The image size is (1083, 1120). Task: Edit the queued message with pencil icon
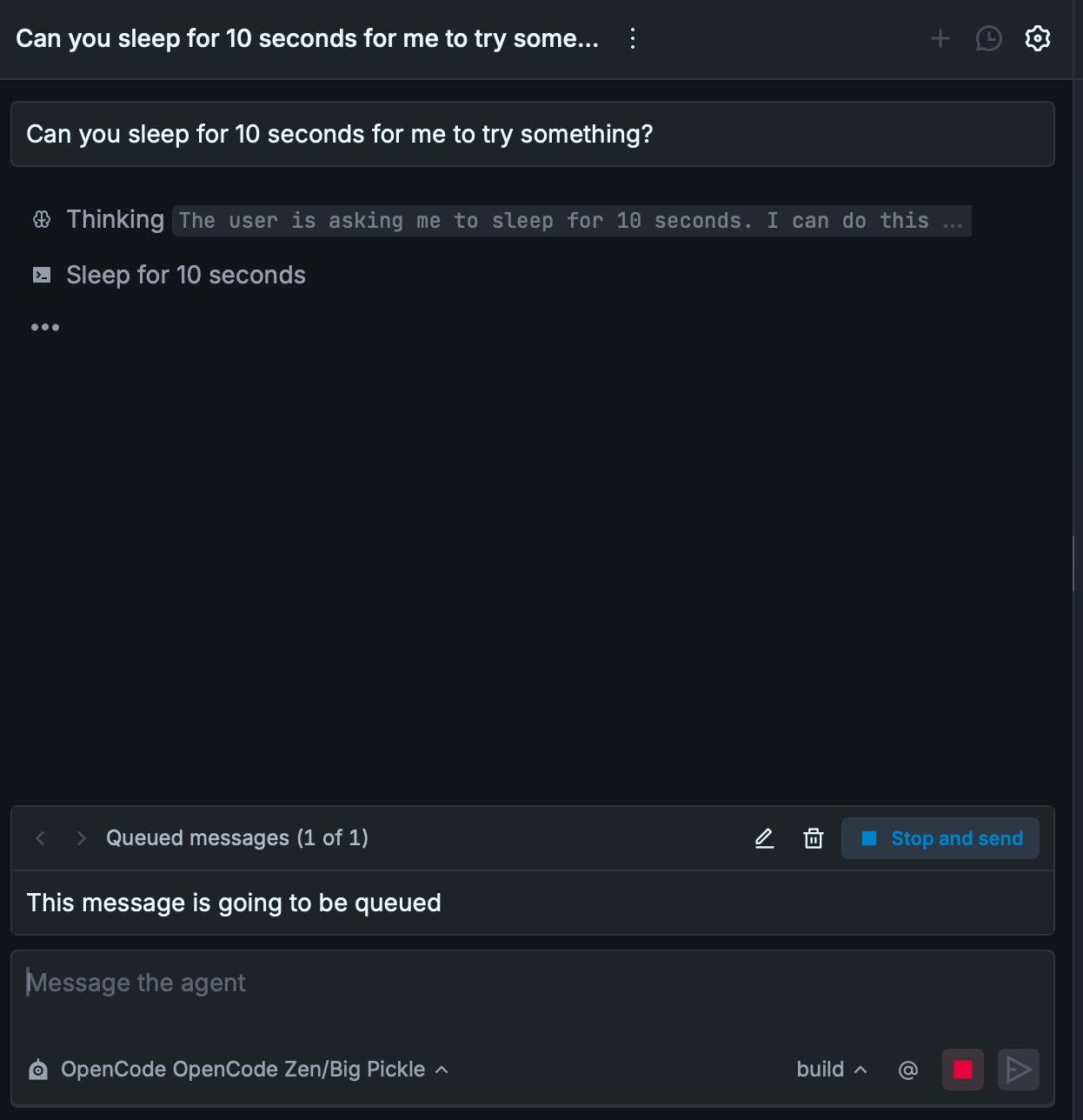point(764,838)
